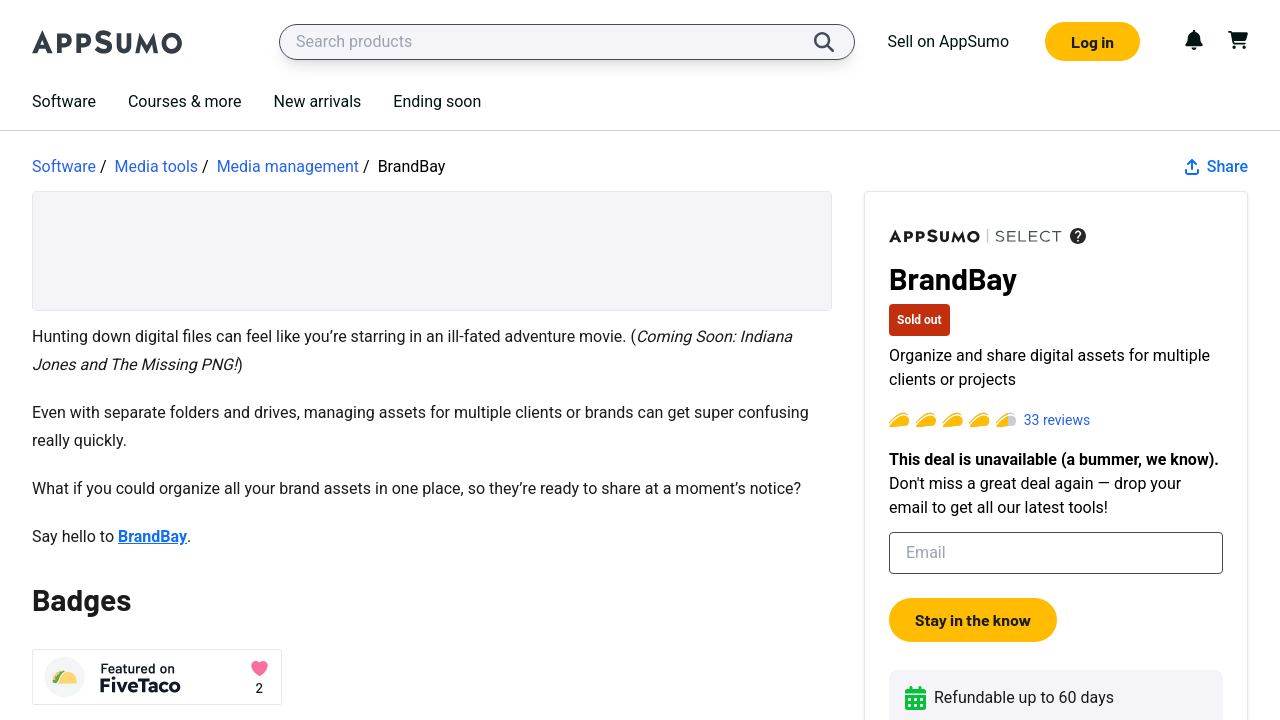1280x720 pixels.
Task: Click the Share icon
Action: [x=1192, y=167]
